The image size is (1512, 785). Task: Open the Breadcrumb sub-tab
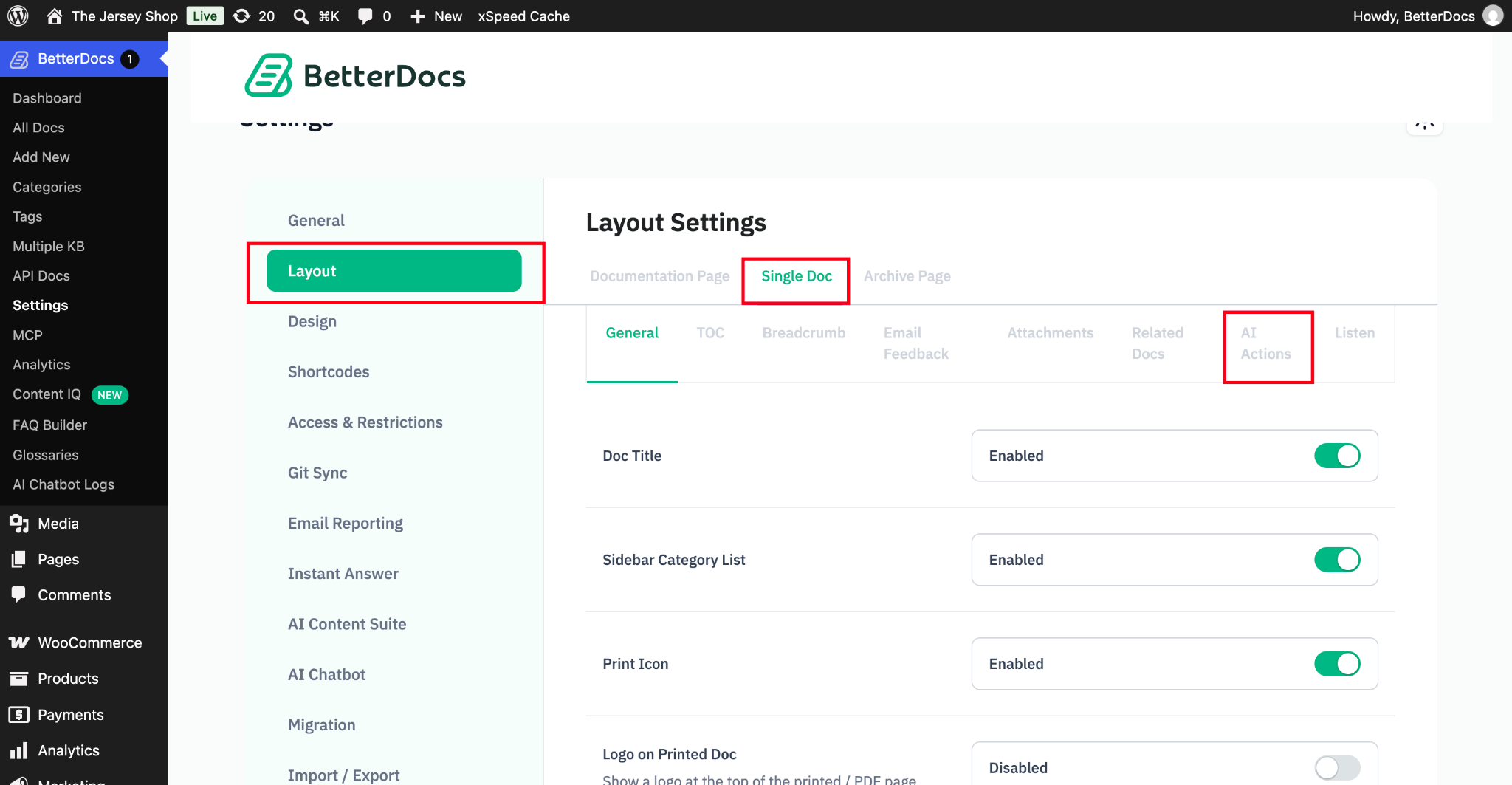(804, 333)
